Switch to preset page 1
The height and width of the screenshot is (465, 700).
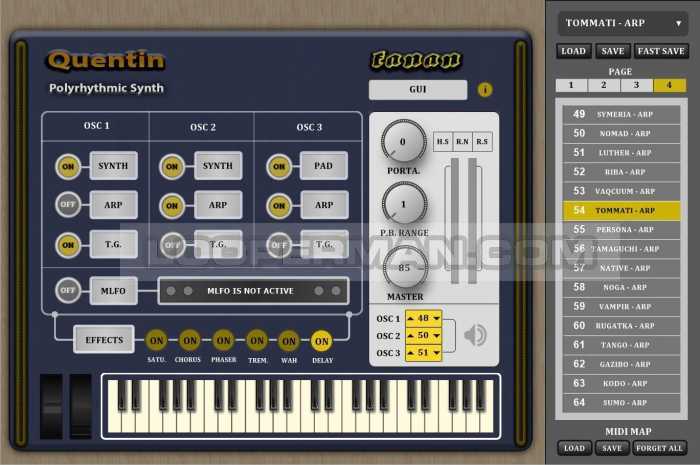[571, 85]
